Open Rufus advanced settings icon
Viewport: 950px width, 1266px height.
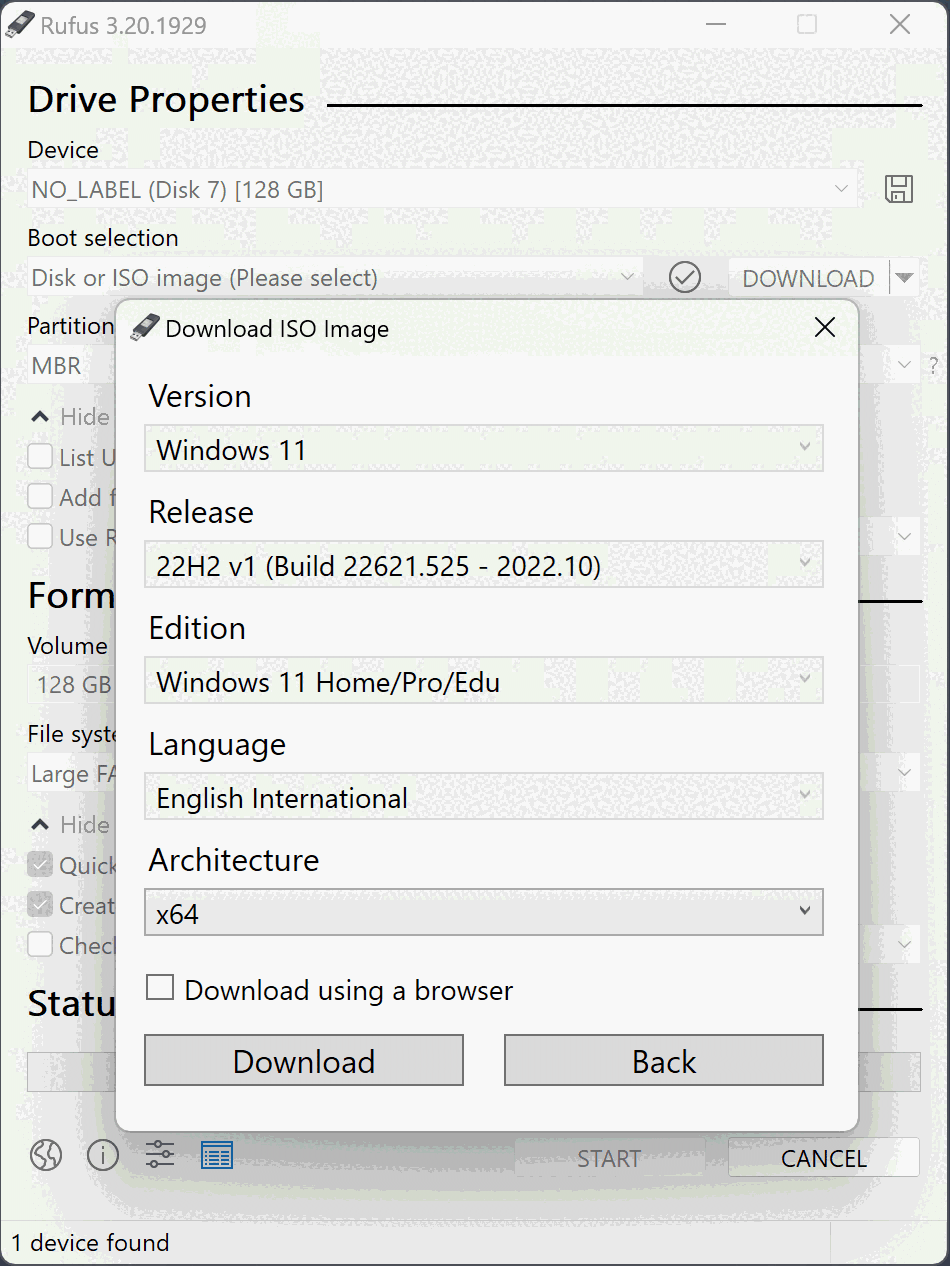pyautogui.click(x=159, y=1155)
